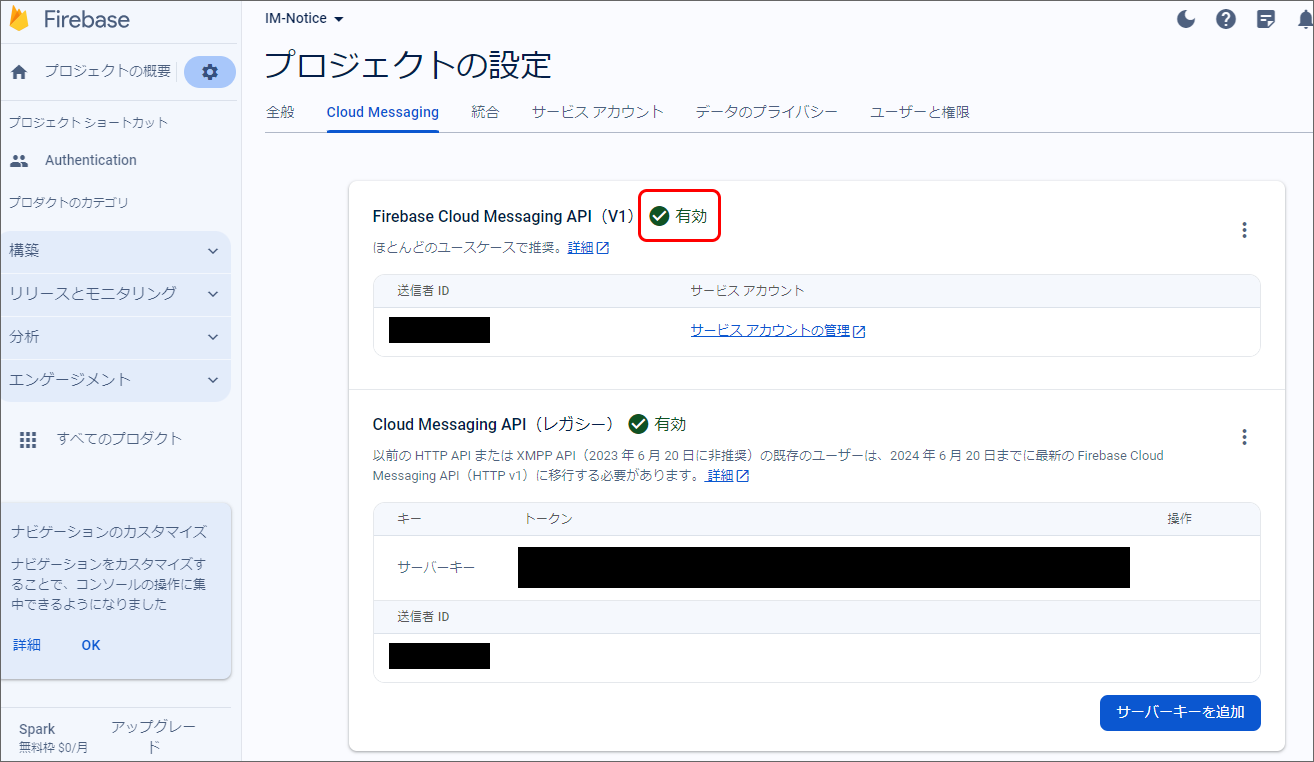The image size is (1314, 762).
Task: Open the Cloud Messaging API (レガシー) three-dot menu
Action: tap(1244, 437)
